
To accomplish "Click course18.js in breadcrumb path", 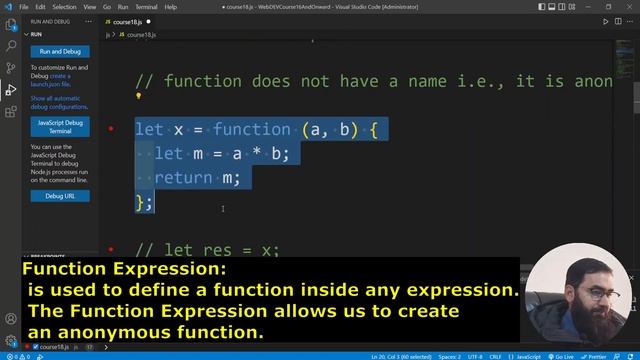I will click(141, 35).
